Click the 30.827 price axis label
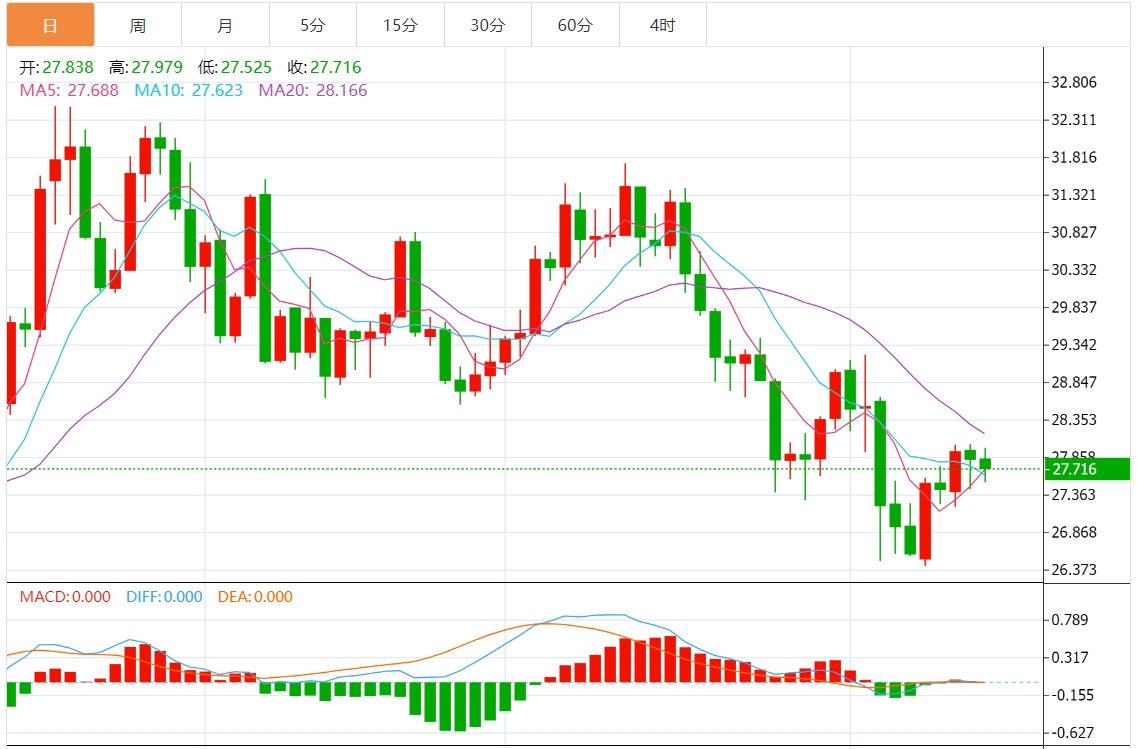Viewport: 1137px width, 749px height. [x=1074, y=232]
